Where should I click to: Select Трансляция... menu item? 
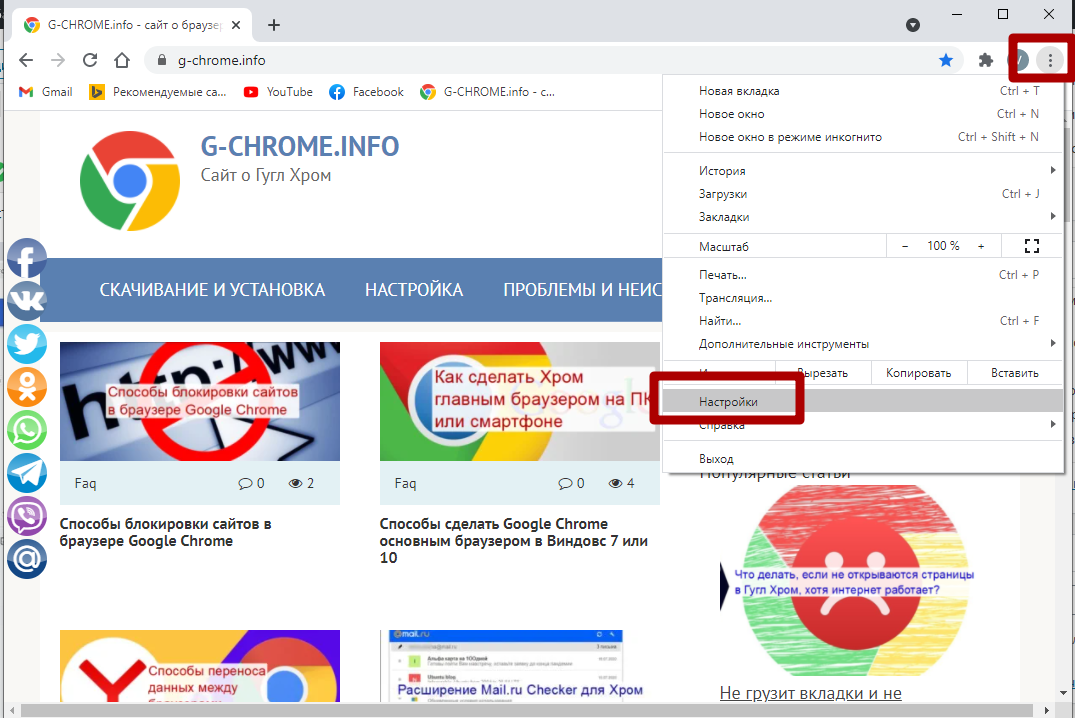[862, 298]
